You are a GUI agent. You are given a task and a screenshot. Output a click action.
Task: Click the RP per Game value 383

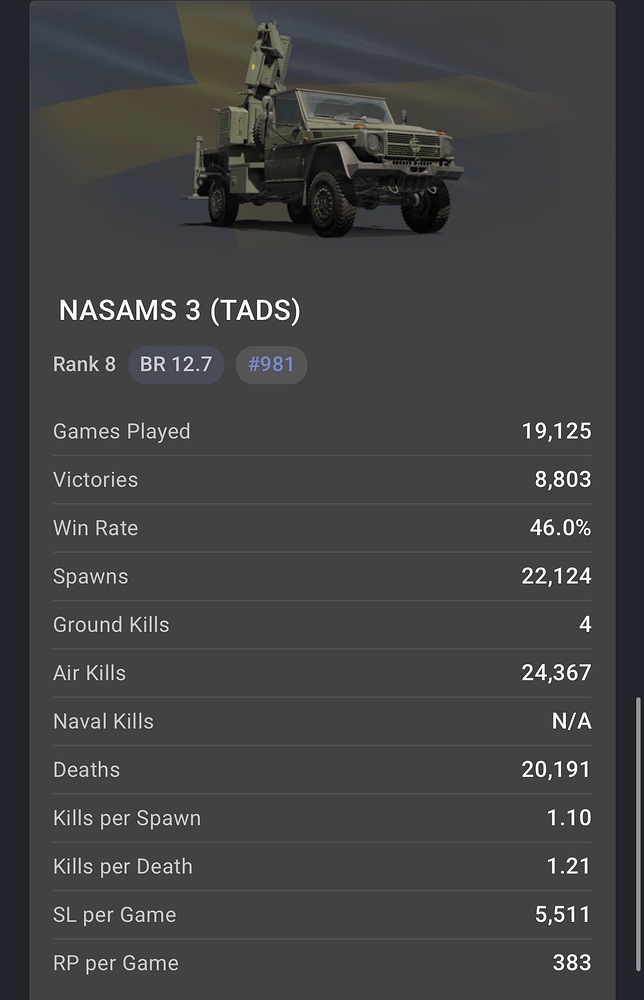point(572,963)
